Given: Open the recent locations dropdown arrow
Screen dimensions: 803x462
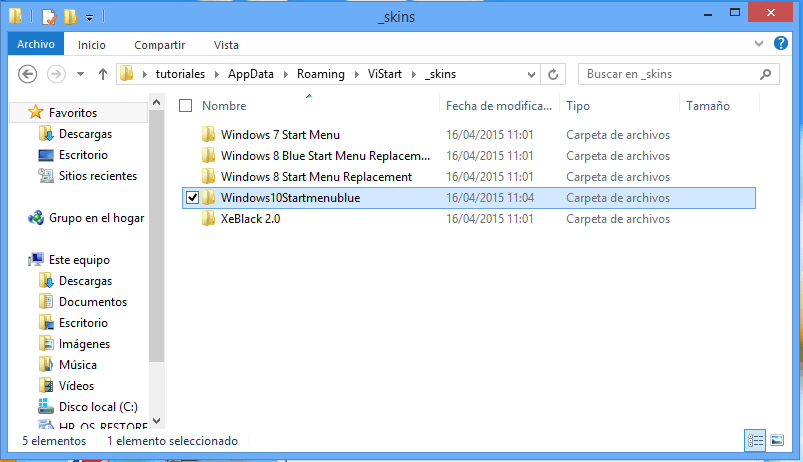Looking at the screenshot, I should point(80,74).
